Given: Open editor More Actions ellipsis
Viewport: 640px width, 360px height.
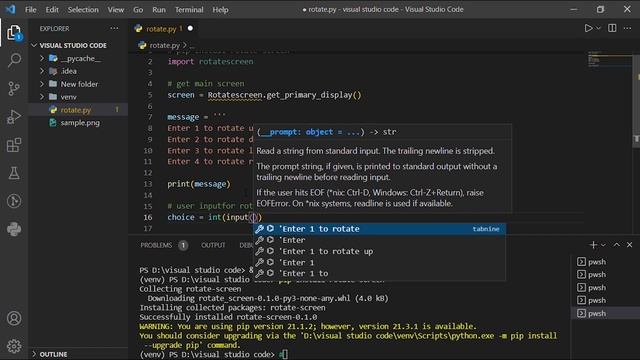Looking at the screenshot, I should [x=628, y=28].
